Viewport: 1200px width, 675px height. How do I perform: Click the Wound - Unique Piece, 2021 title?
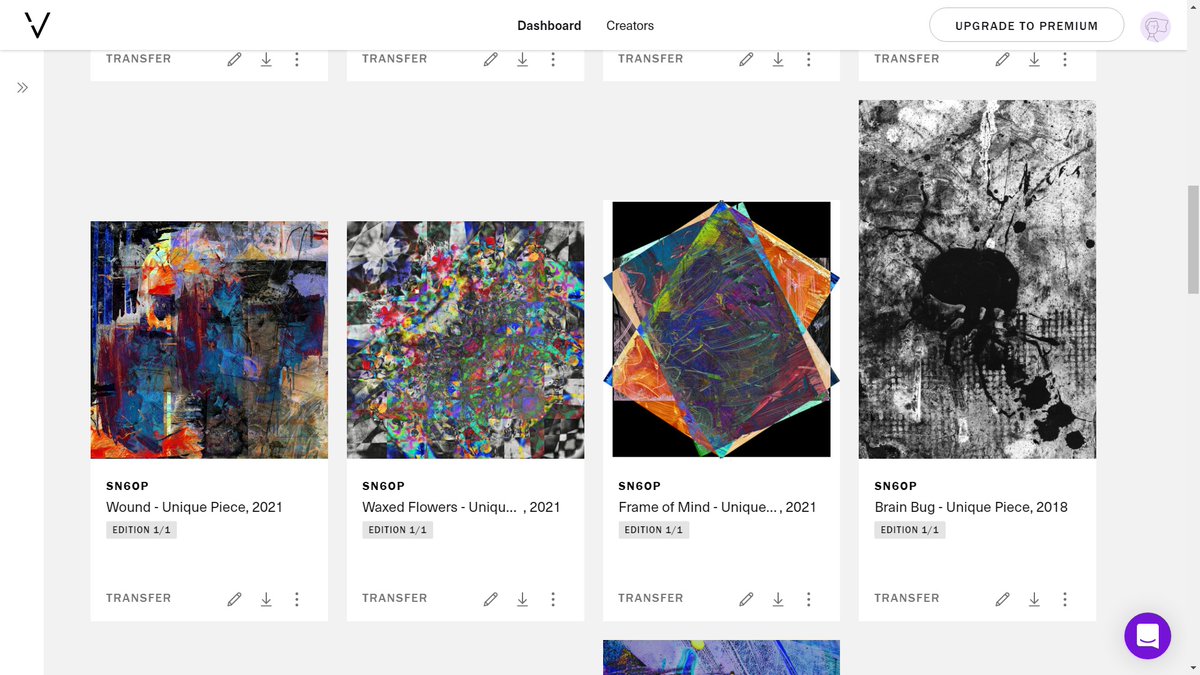pyautogui.click(x=194, y=507)
